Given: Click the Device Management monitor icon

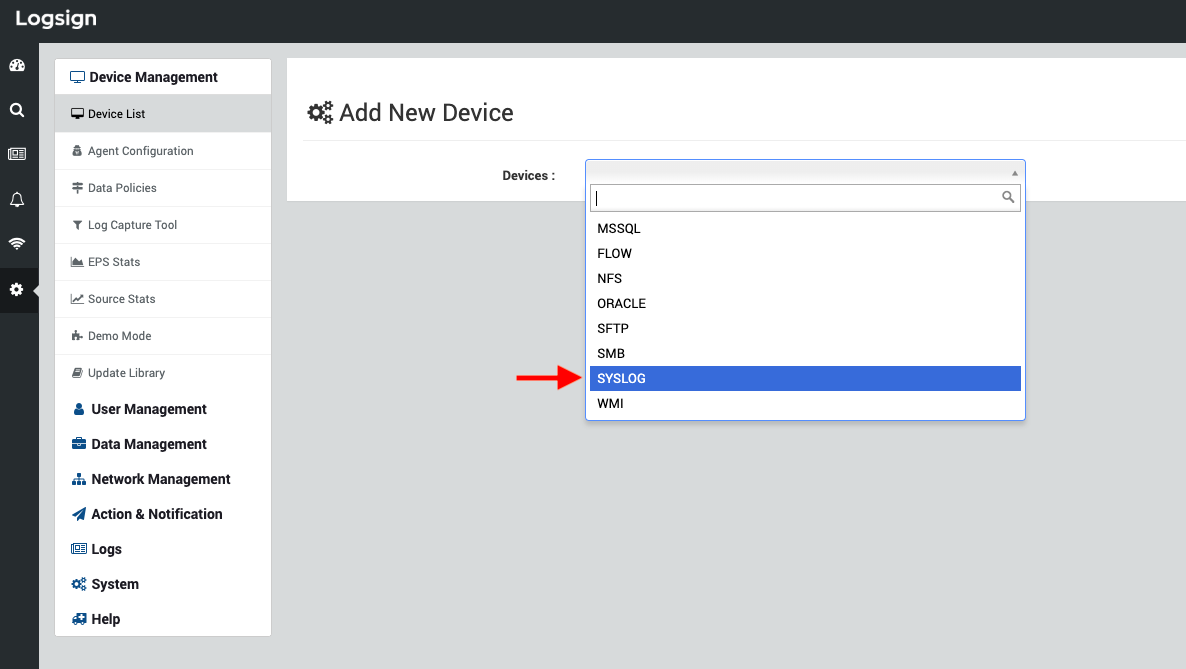Looking at the screenshot, I should [x=77, y=77].
